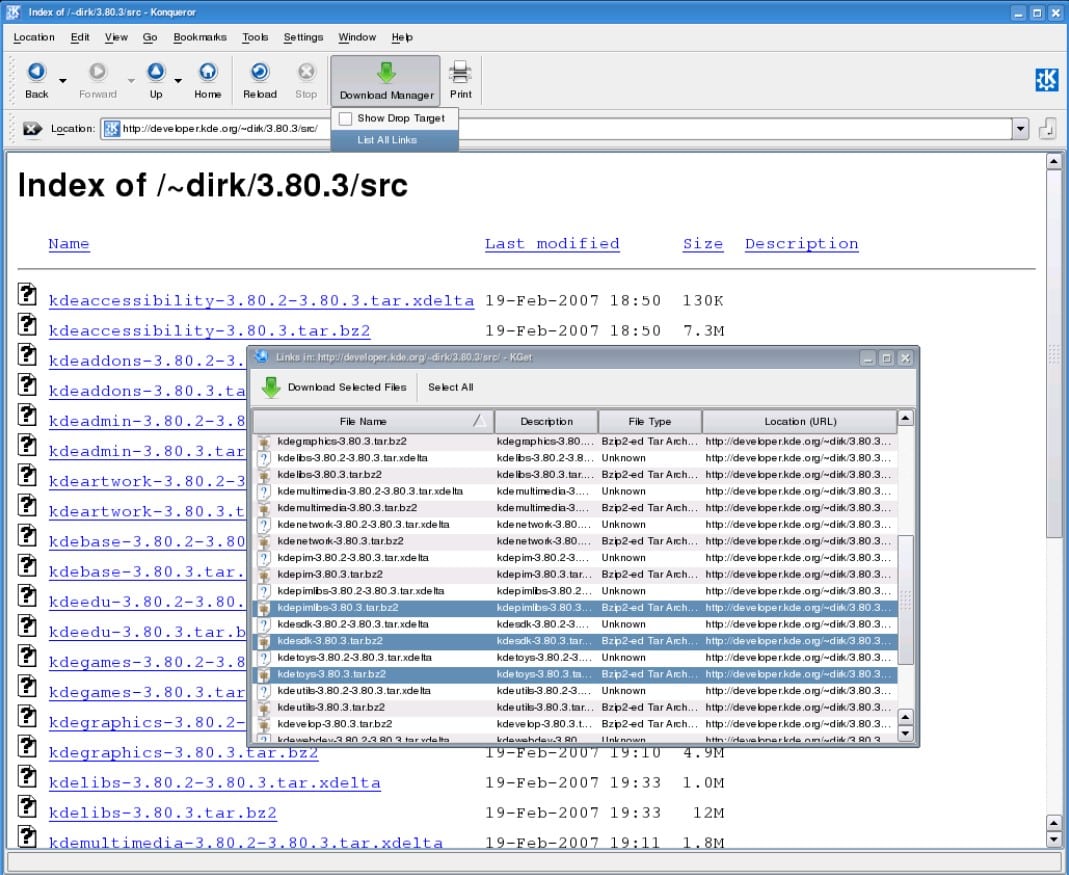Sort the index by the Name link
Image resolution: width=1069 pixels, height=875 pixels.
pyautogui.click(x=69, y=243)
